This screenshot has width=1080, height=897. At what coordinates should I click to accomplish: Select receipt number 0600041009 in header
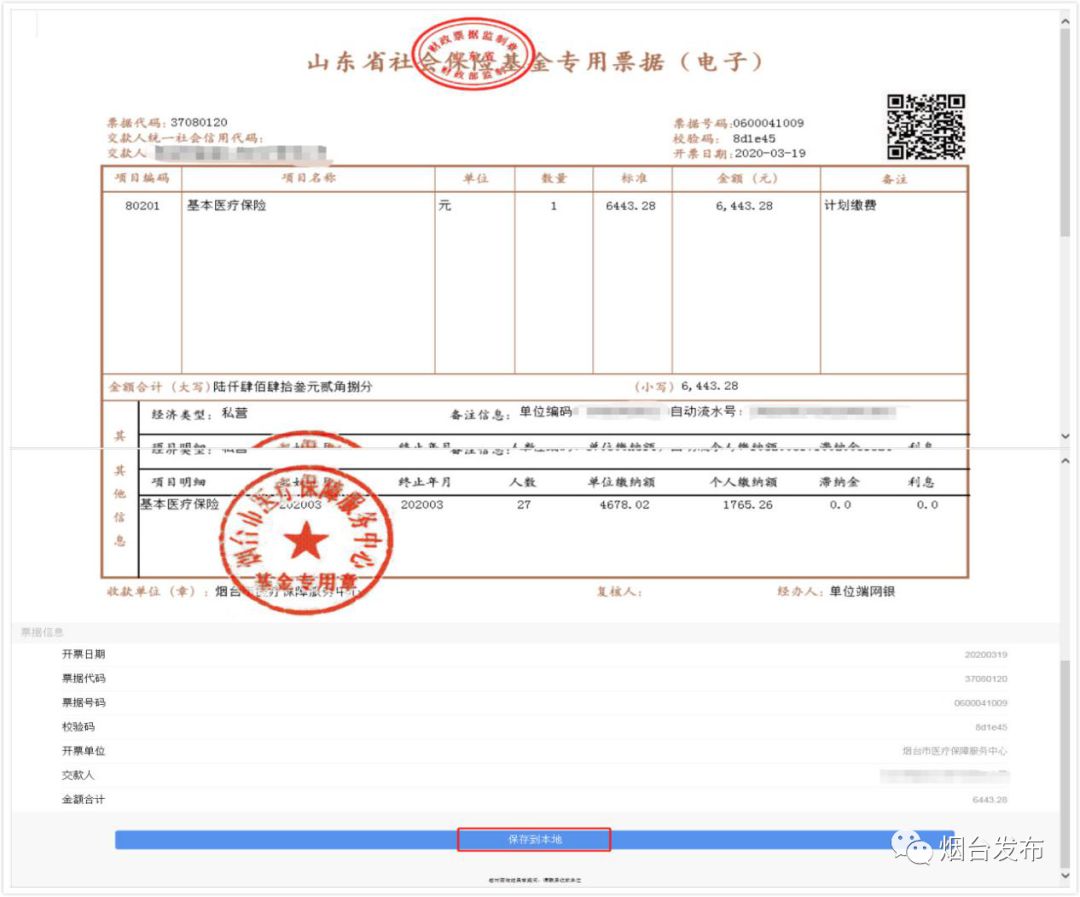[x=768, y=123]
